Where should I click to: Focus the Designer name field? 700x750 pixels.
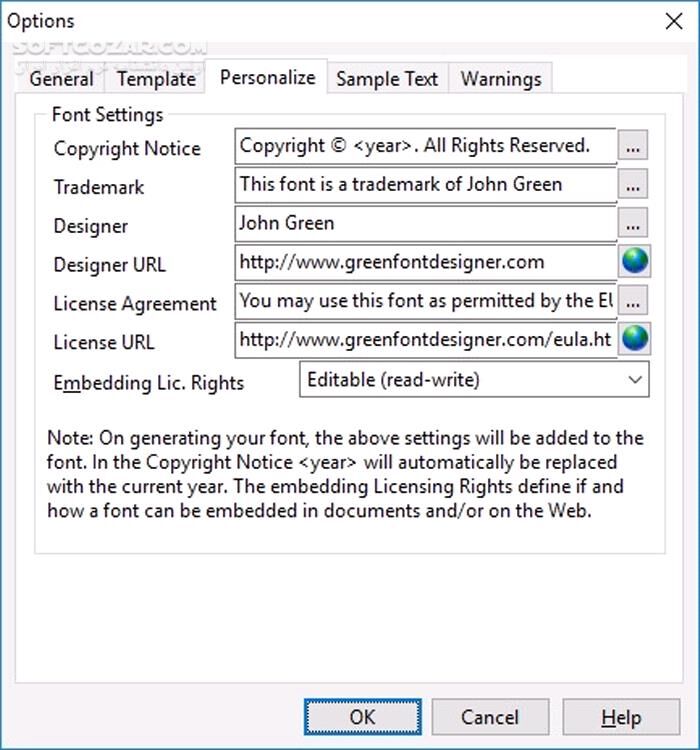pyautogui.click(x=425, y=223)
